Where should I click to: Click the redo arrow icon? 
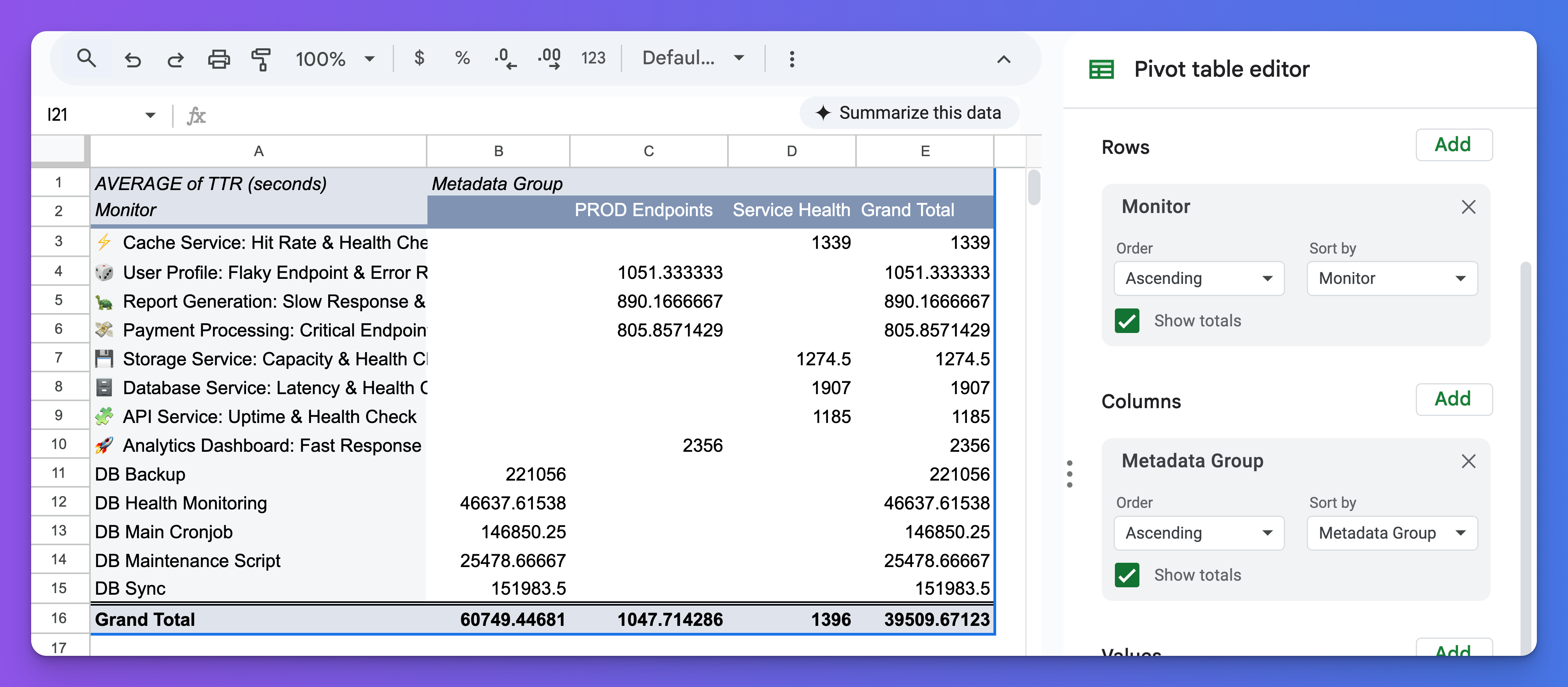175,59
